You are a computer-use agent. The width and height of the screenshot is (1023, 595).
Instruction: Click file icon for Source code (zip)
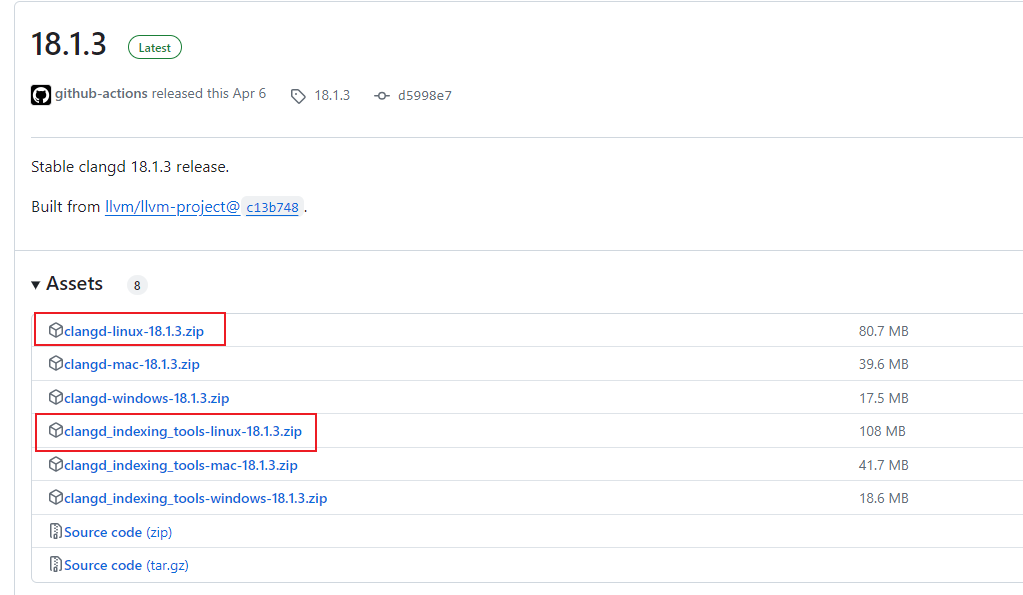(x=55, y=532)
